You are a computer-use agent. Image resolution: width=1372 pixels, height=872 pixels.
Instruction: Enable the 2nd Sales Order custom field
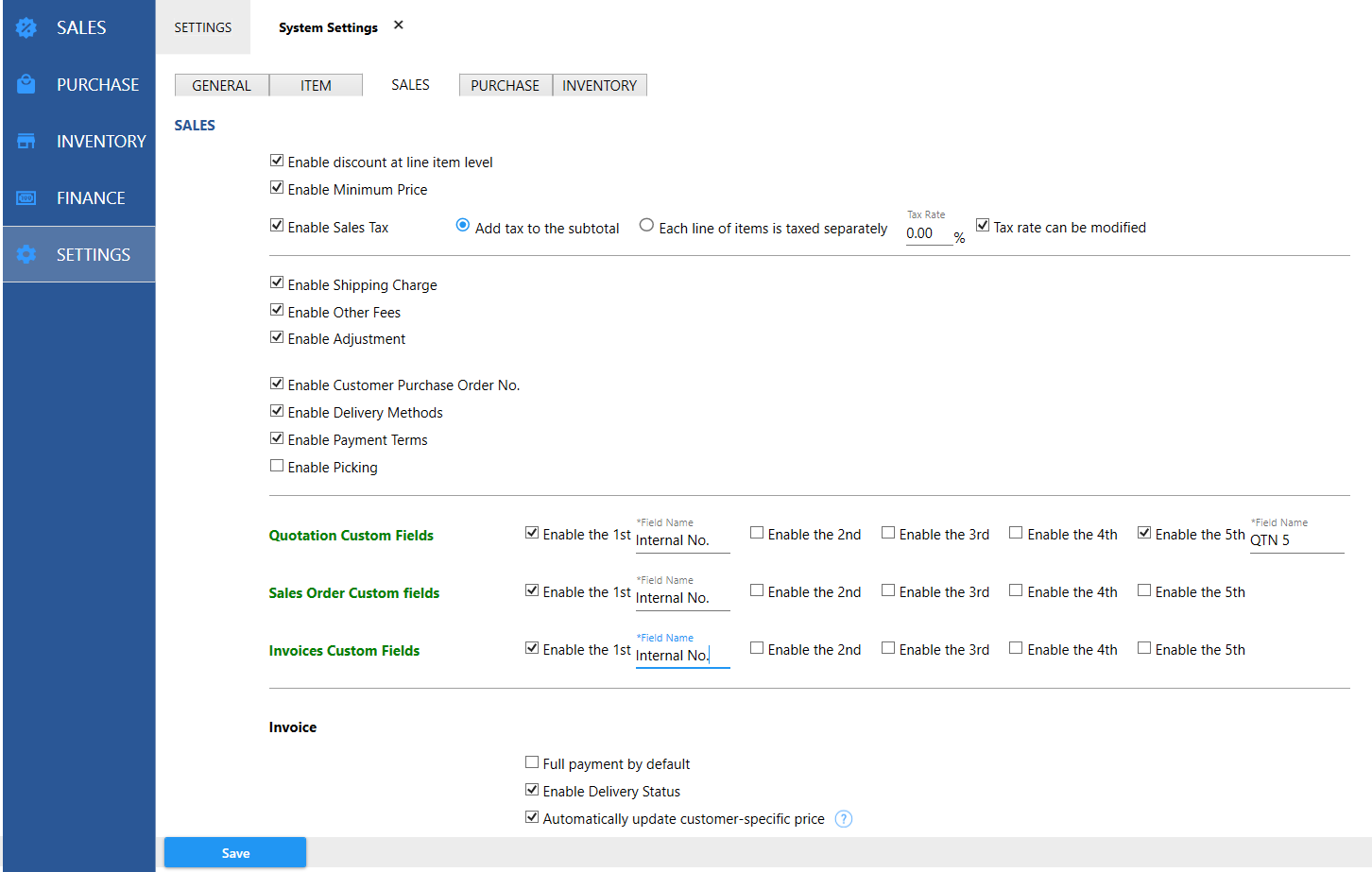[x=757, y=590]
